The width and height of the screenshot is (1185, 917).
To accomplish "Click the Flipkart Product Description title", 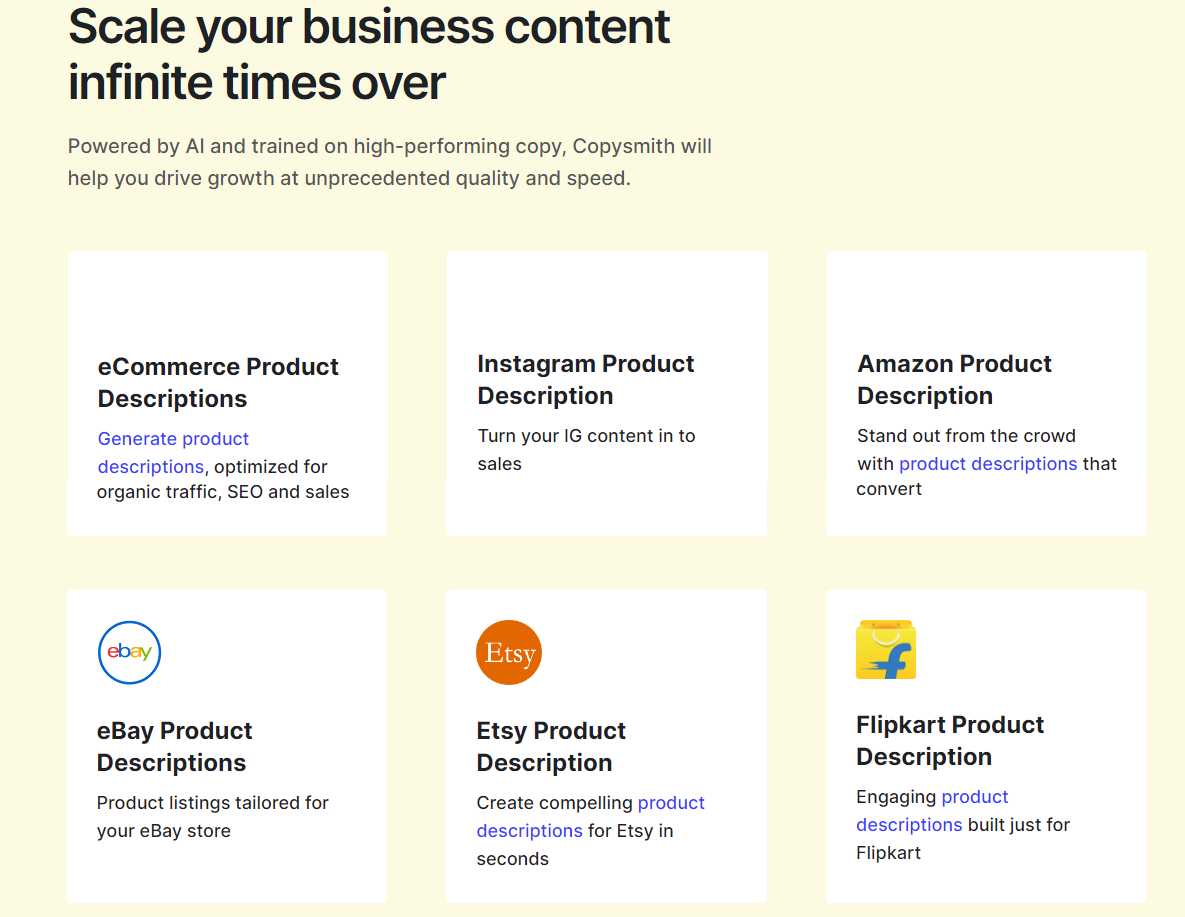I will [x=949, y=740].
